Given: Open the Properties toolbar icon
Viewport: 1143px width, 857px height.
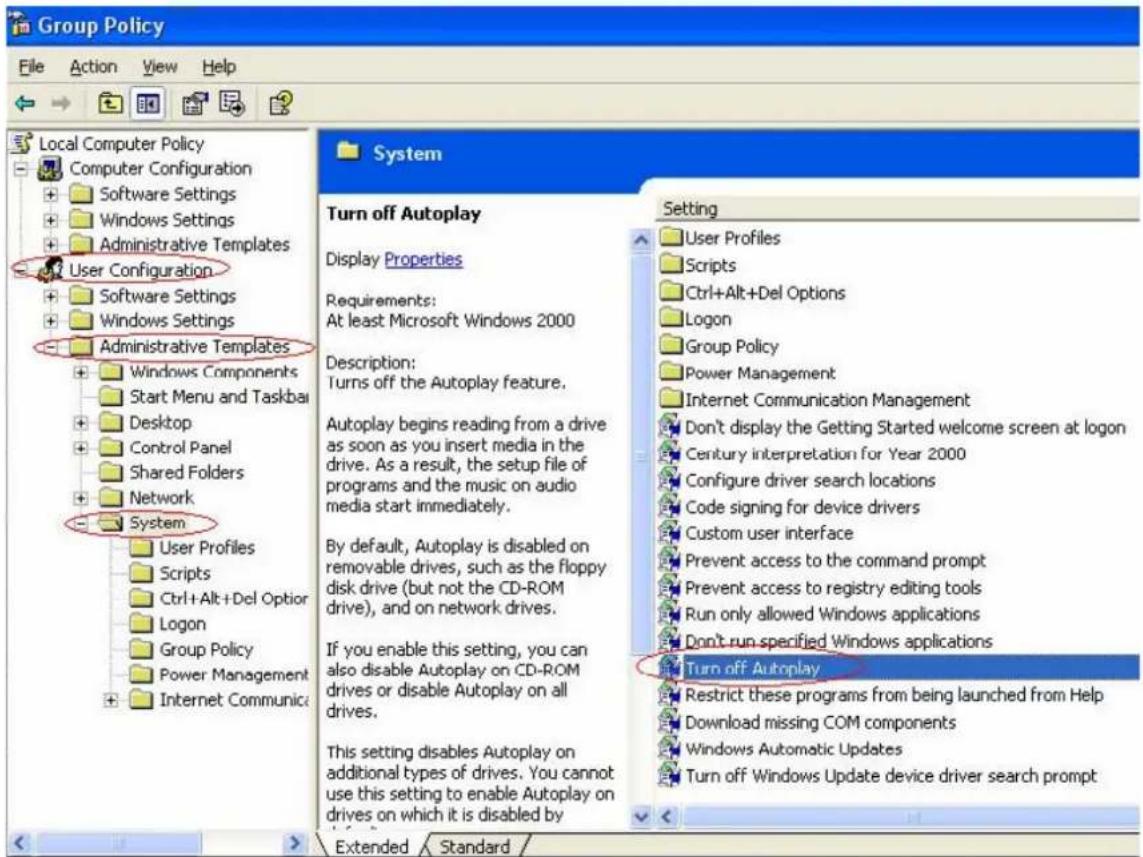Looking at the screenshot, I should point(195,103).
